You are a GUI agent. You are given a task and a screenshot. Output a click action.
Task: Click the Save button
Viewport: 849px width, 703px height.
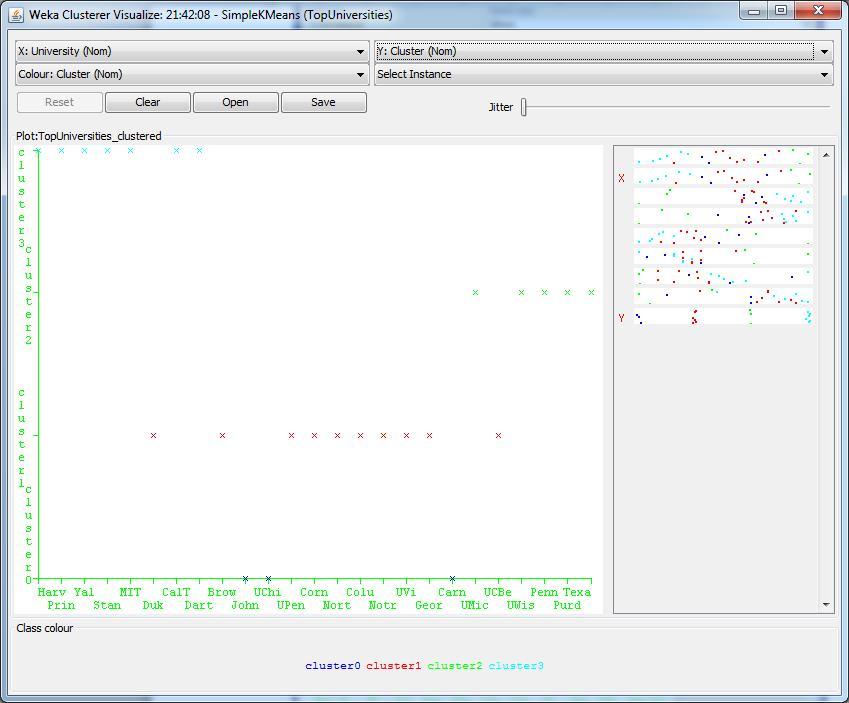pyautogui.click(x=323, y=102)
